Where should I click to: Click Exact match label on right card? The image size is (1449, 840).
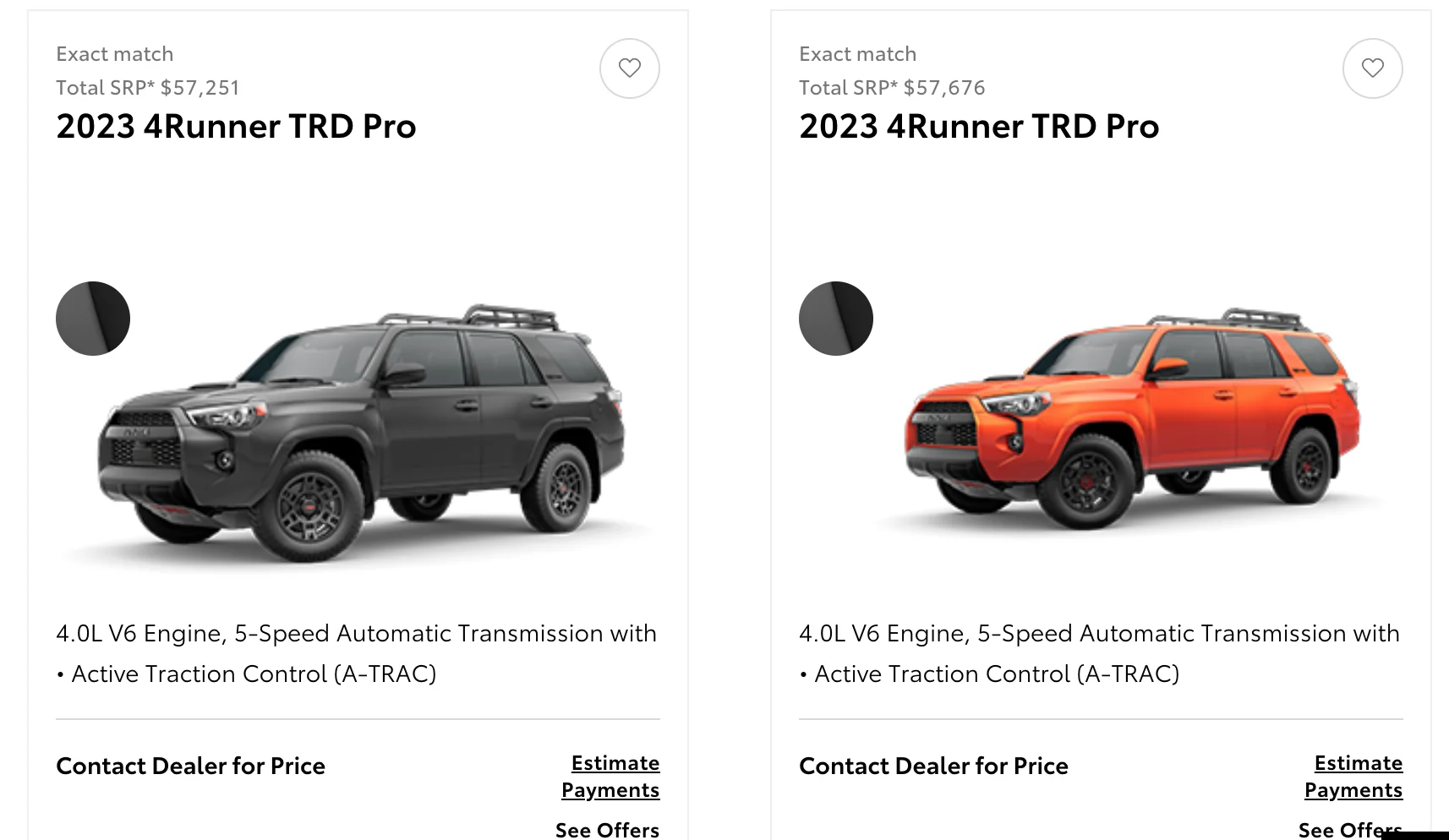pos(858,54)
